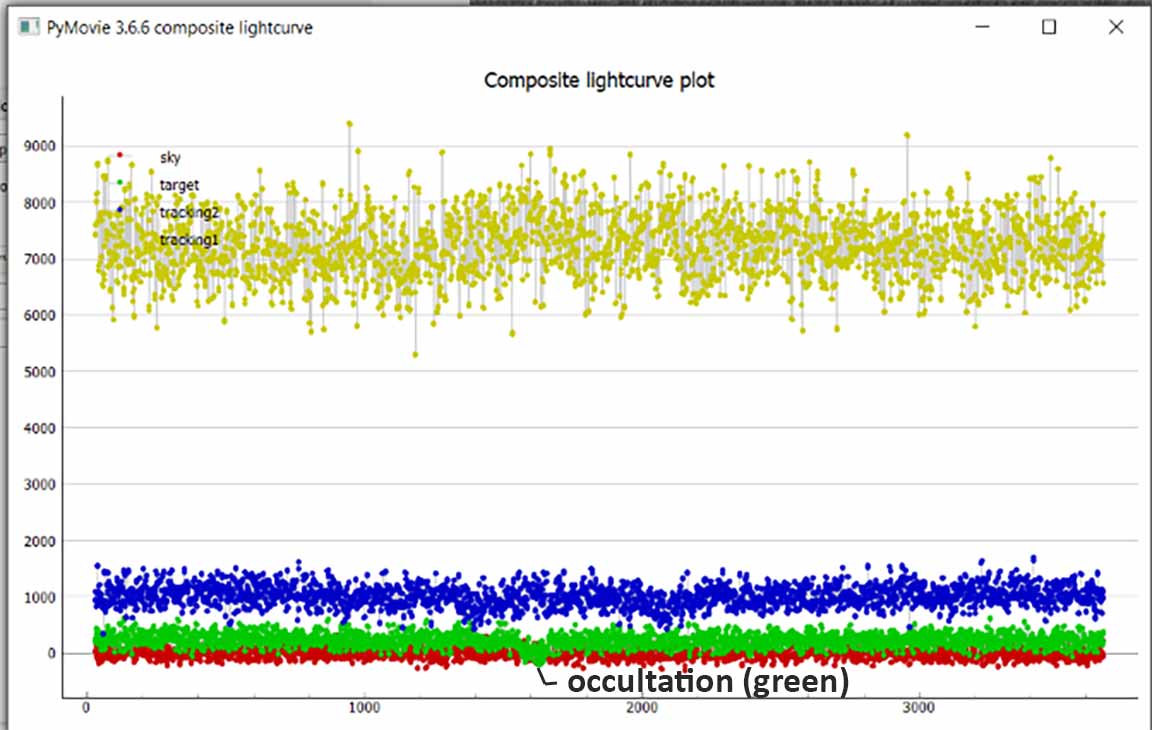Click the 0 tick label on the horizontal axis

[x=87, y=707]
